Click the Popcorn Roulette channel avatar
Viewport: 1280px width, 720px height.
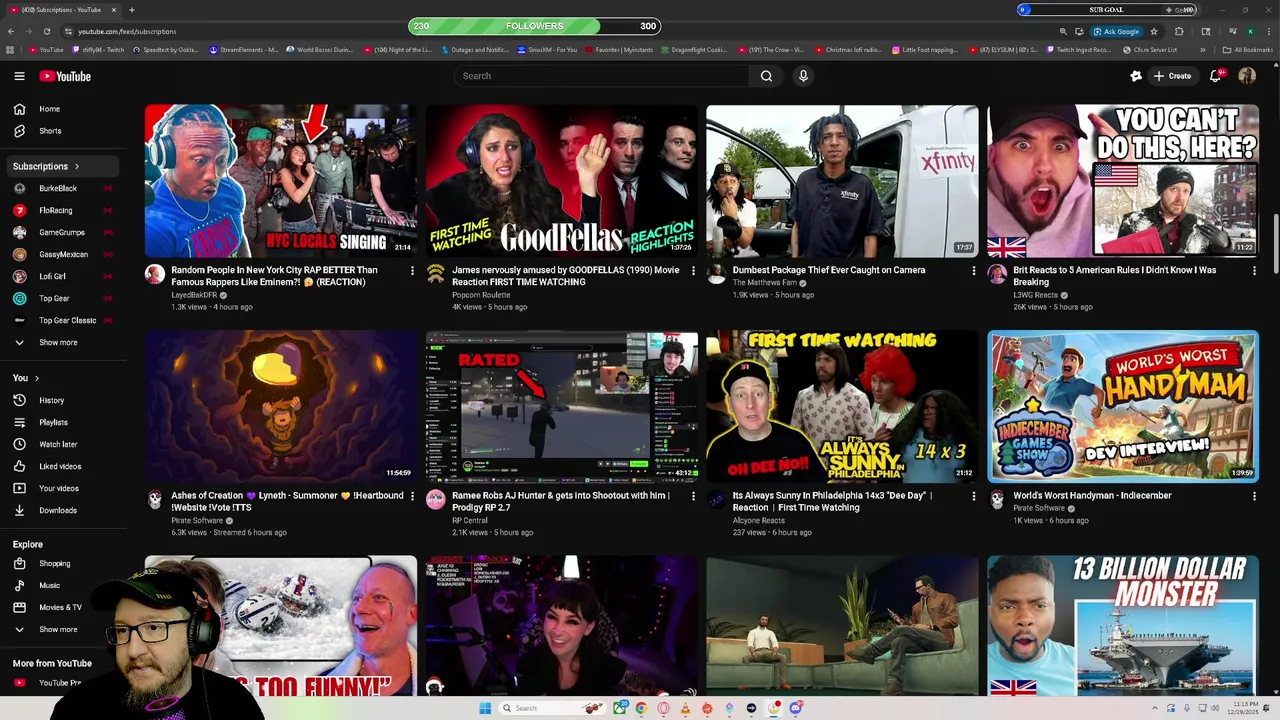[436, 274]
